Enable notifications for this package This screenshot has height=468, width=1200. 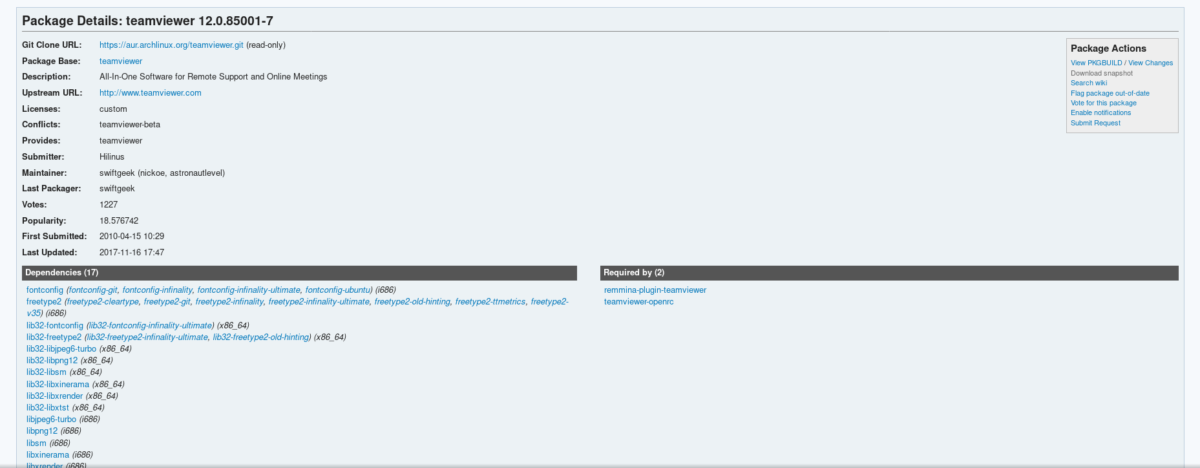click(1100, 113)
